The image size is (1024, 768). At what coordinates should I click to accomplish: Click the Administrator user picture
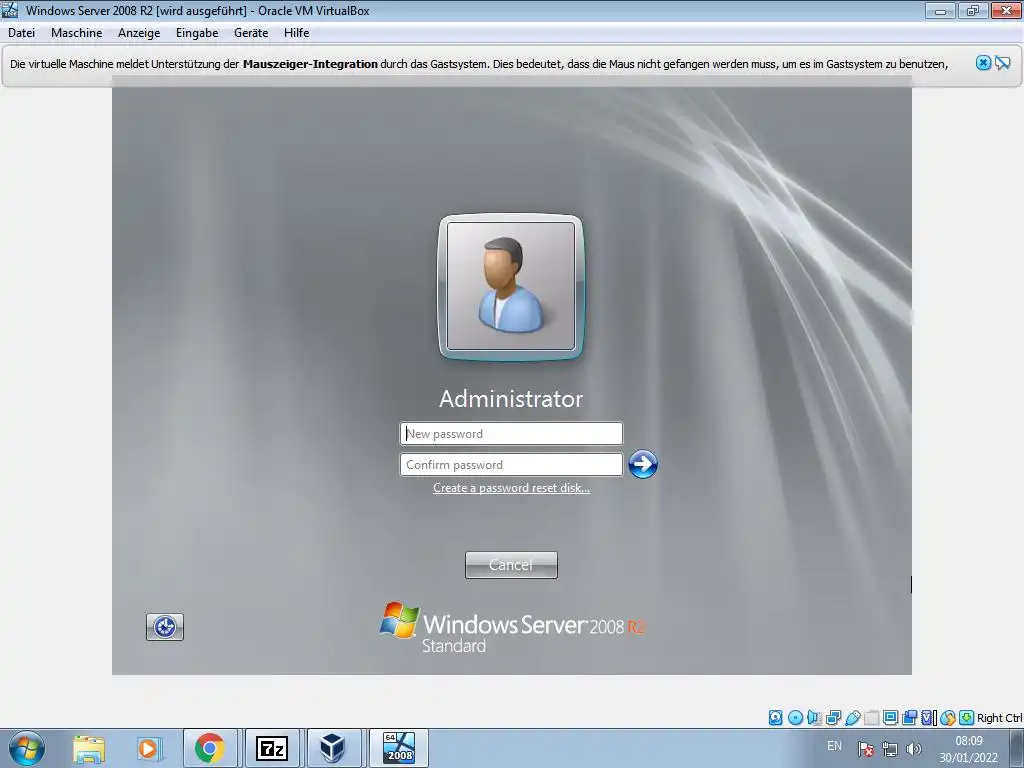point(511,287)
